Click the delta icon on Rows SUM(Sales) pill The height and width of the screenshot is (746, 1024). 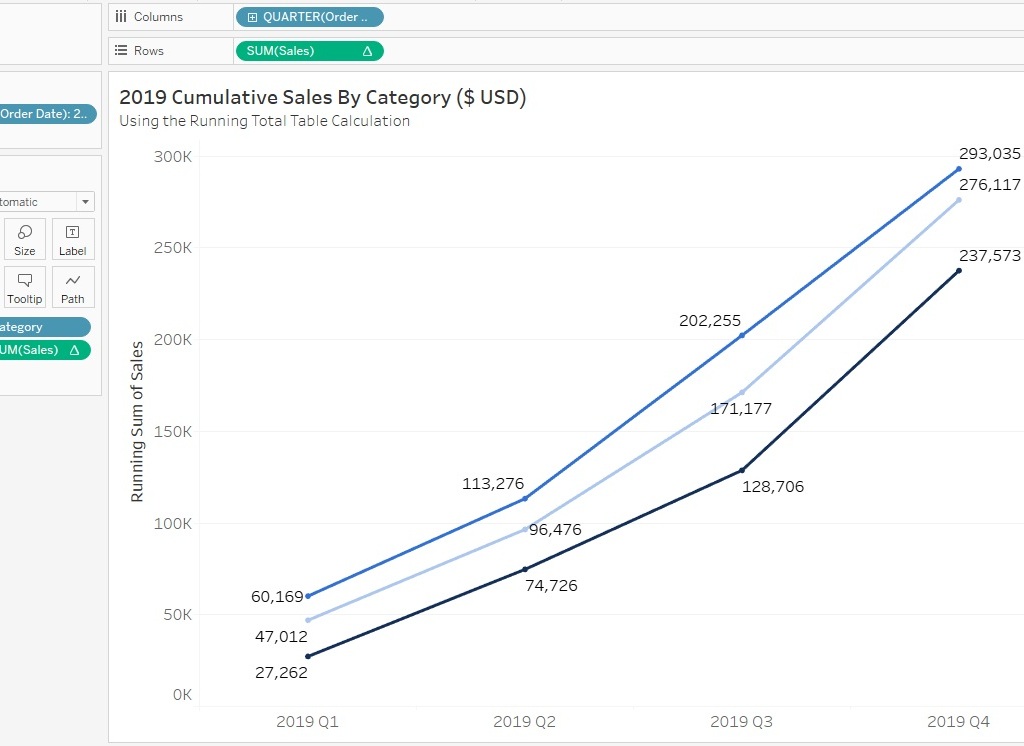click(x=367, y=51)
